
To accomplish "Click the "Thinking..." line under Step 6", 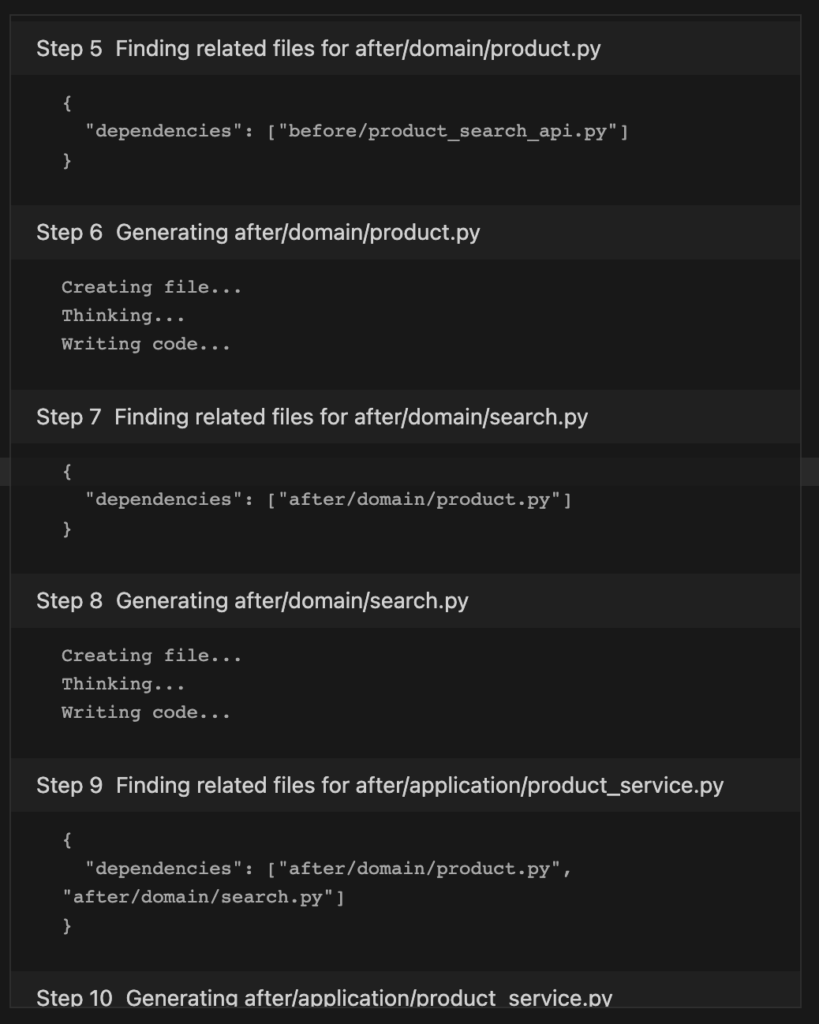I will [123, 316].
